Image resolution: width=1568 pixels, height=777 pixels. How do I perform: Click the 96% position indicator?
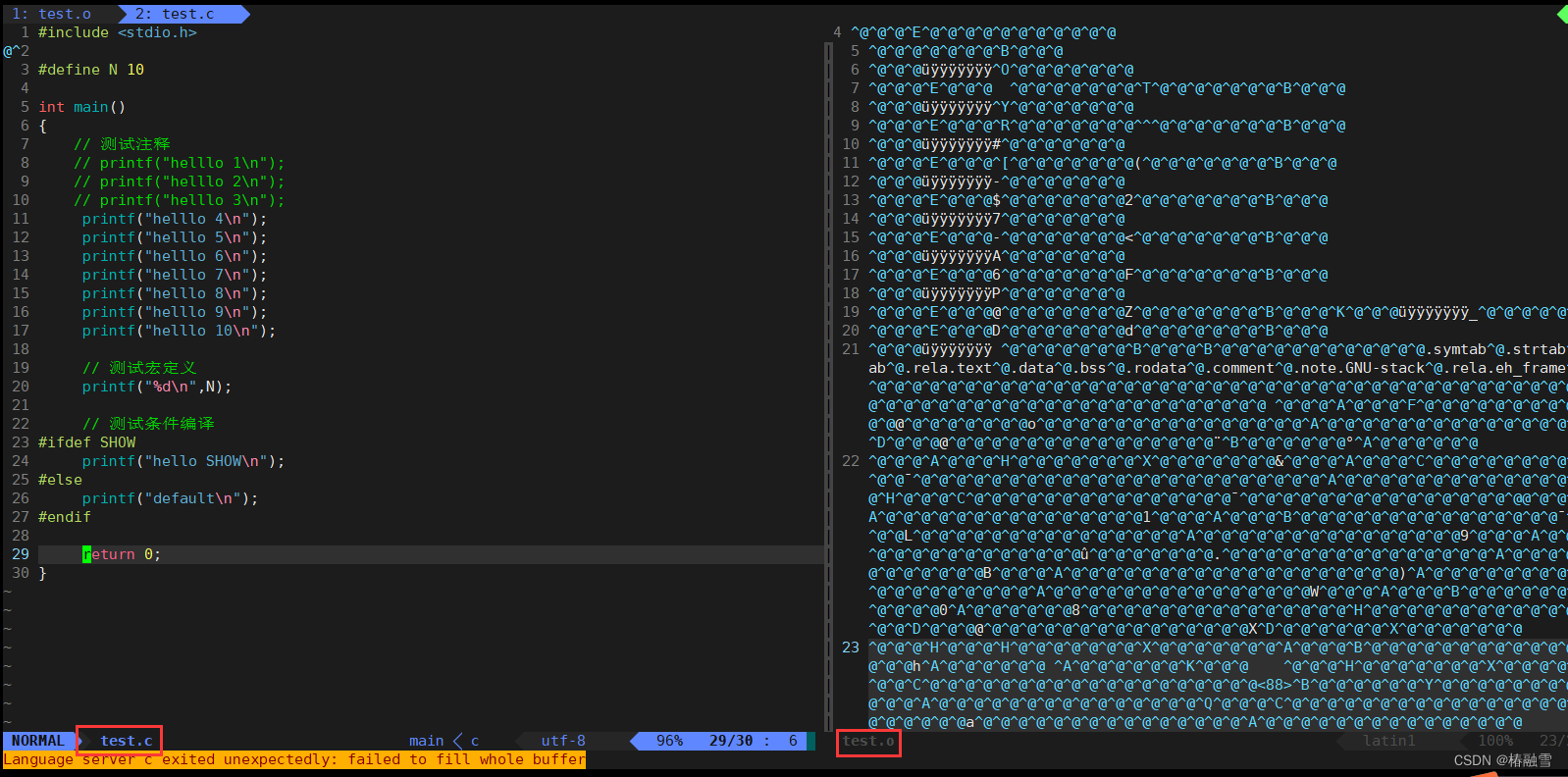coord(669,741)
